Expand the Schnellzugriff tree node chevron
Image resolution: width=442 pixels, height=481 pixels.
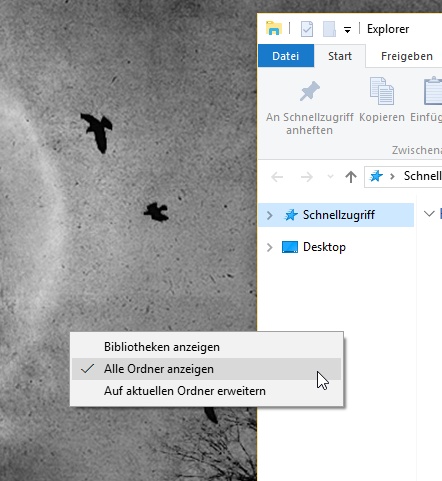(269, 215)
